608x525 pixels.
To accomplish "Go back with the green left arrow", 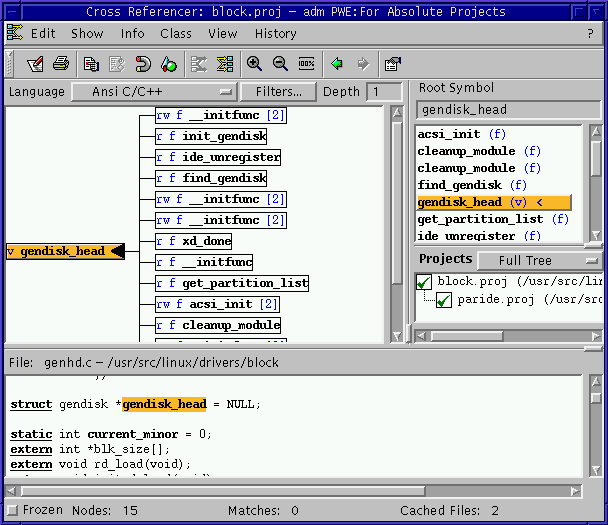I will 337,64.
